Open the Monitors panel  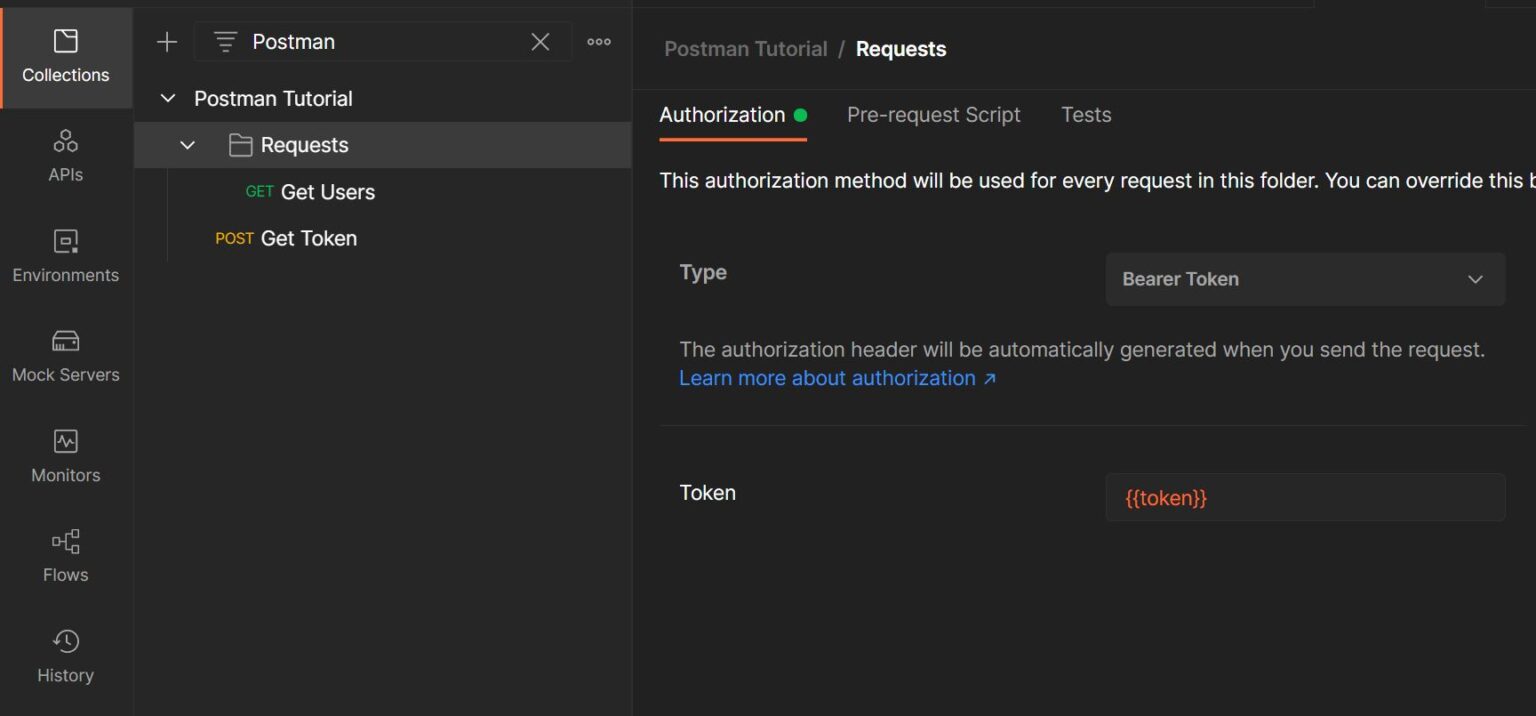(65, 455)
